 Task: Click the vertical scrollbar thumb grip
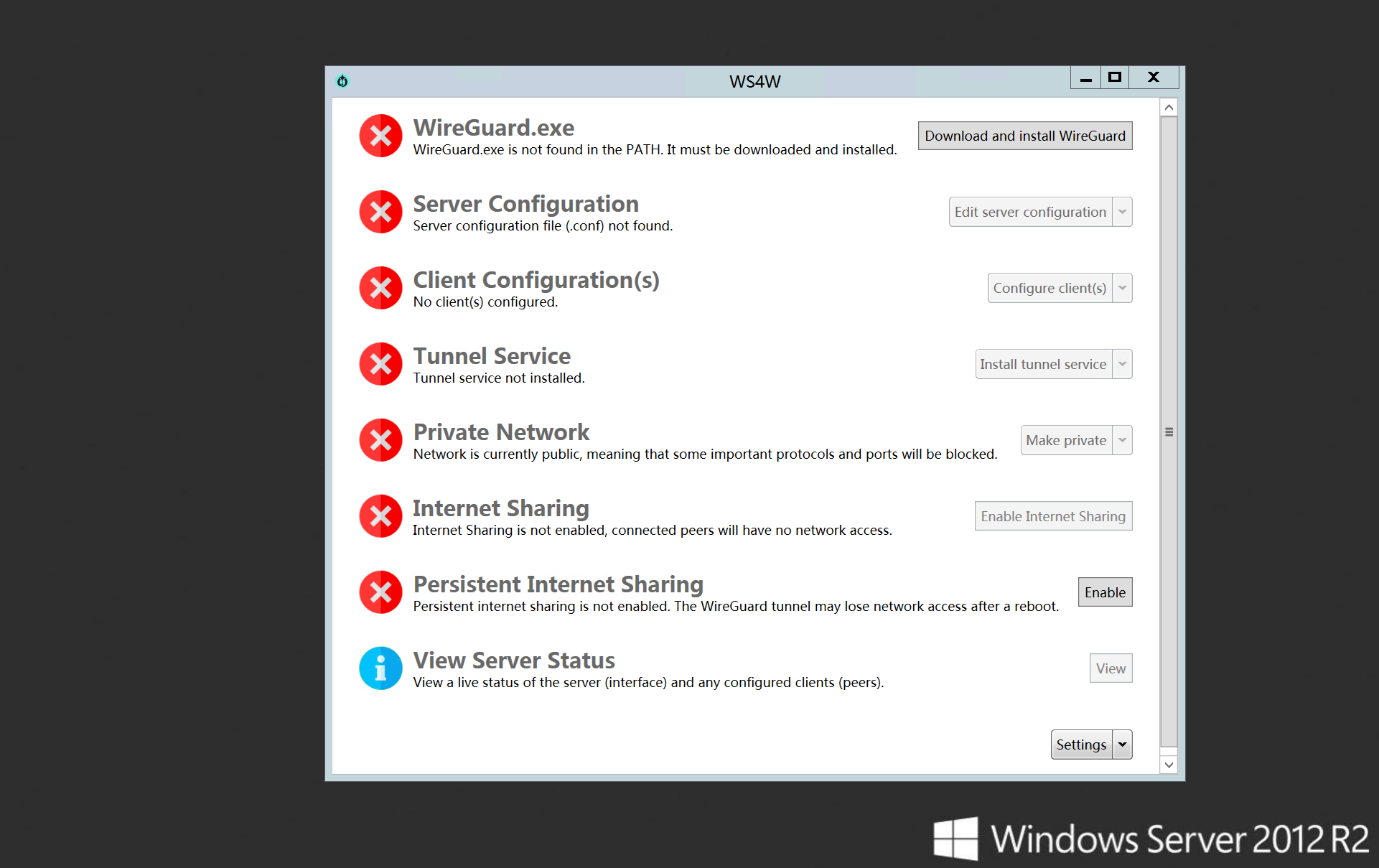point(1169,432)
